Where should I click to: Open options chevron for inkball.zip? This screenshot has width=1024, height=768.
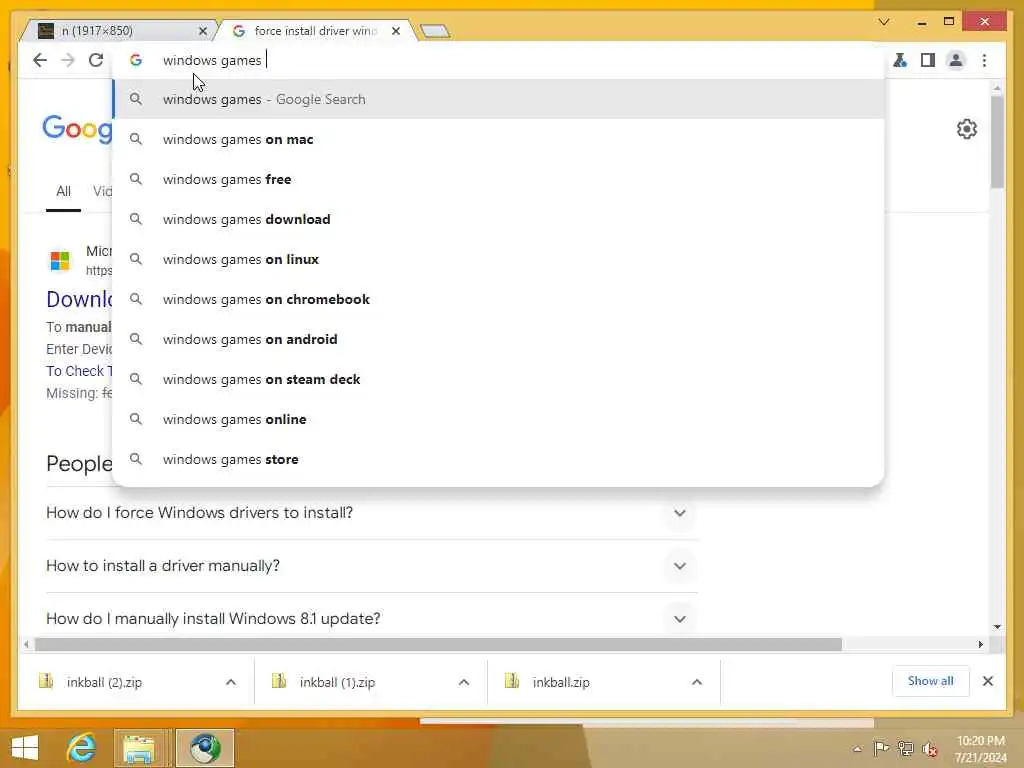pos(697,682)
